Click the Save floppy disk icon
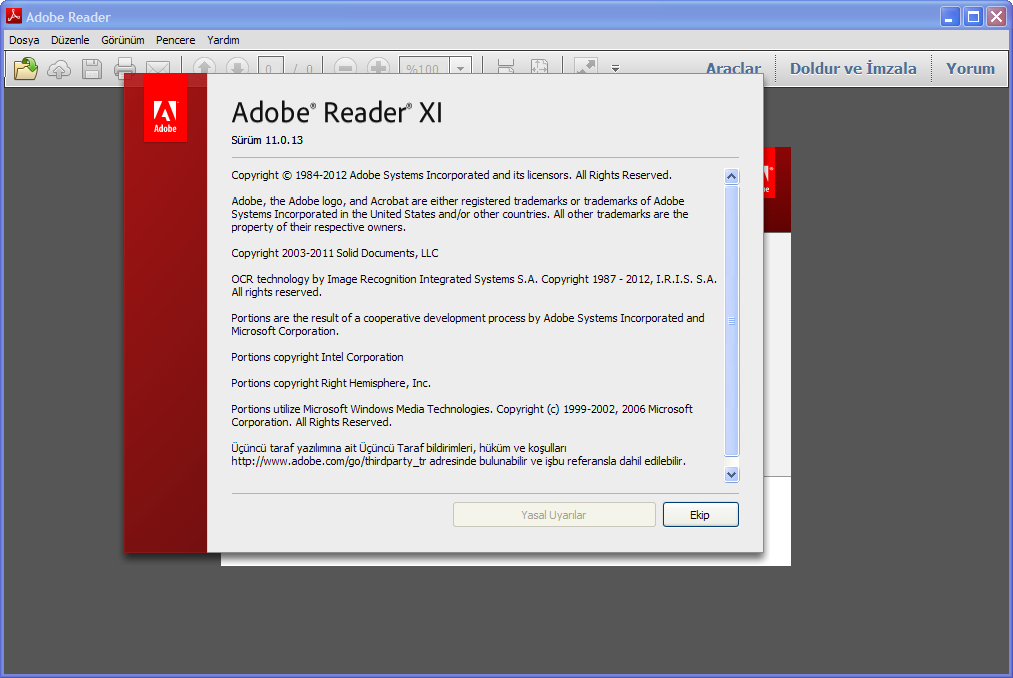Screen dimensions: 1013x678 92,69
